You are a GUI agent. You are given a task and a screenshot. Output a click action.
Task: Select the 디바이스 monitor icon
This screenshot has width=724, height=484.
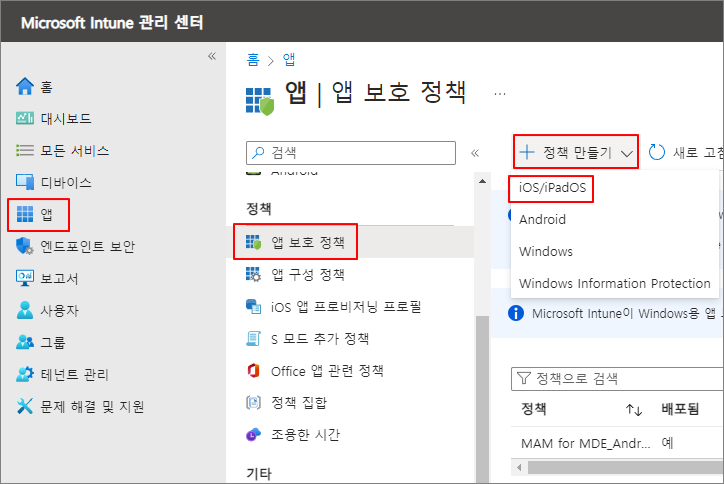[x=25, y=182]
